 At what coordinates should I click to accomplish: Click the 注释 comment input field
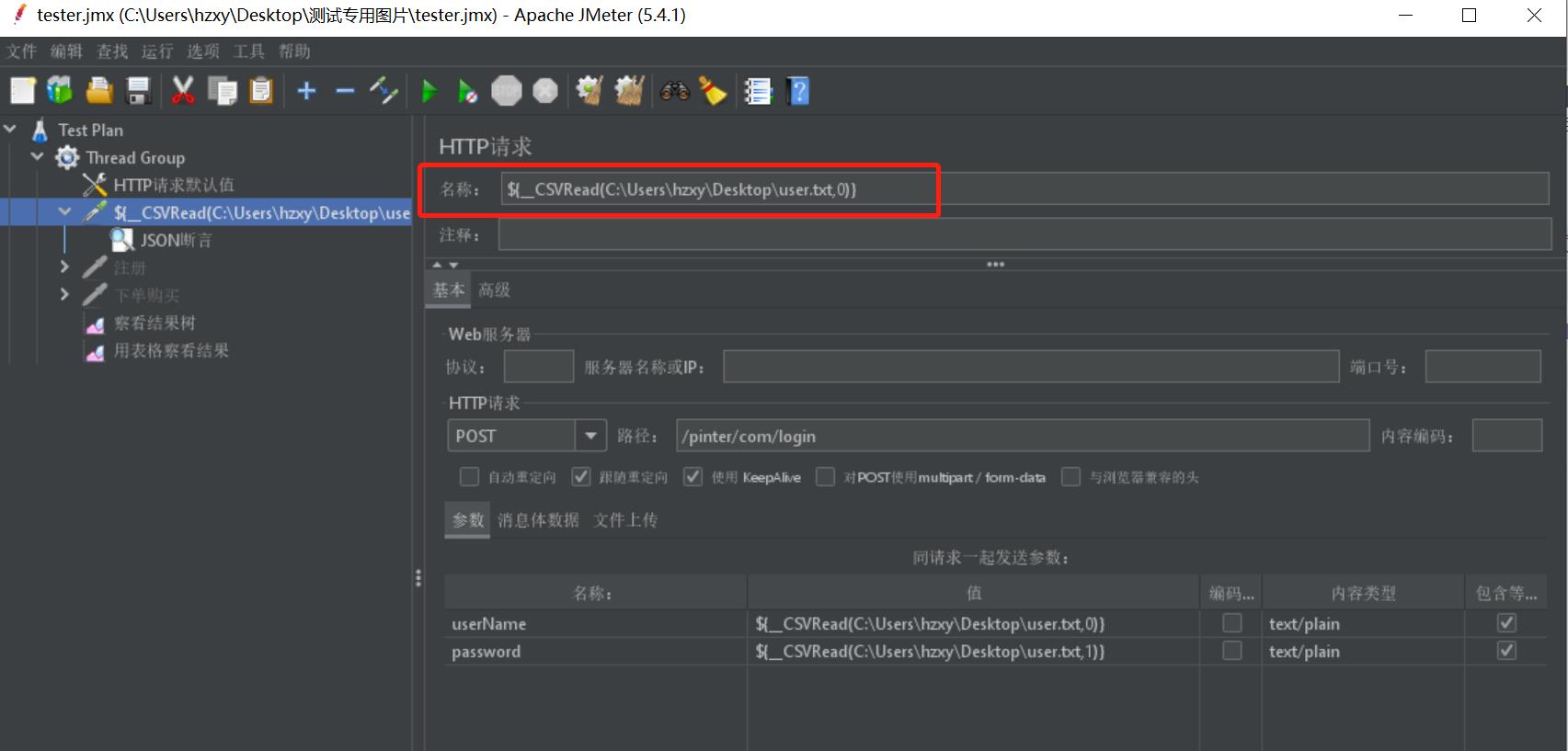pos(1024,234)
